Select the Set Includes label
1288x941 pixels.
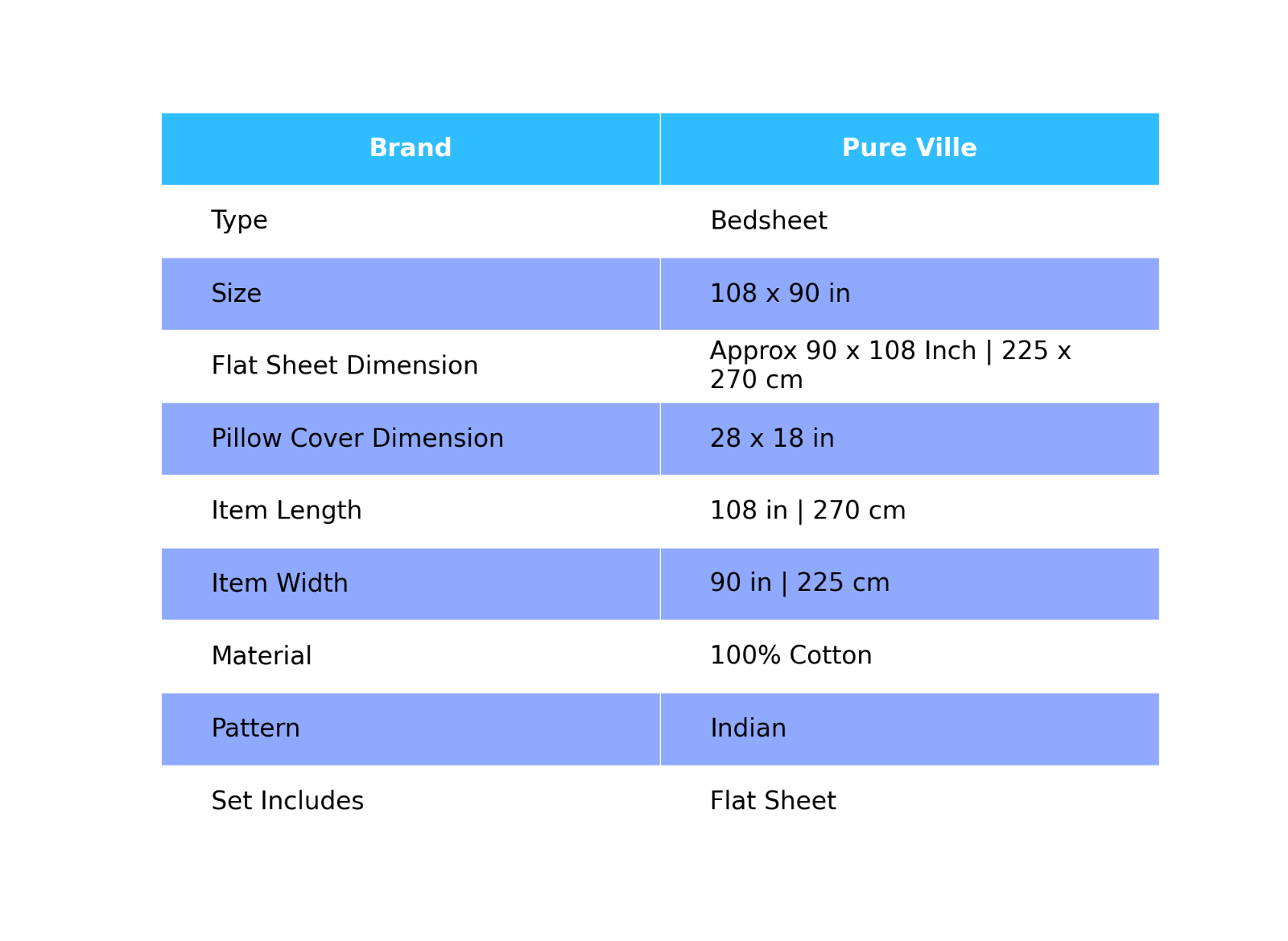tap(287, 801)
